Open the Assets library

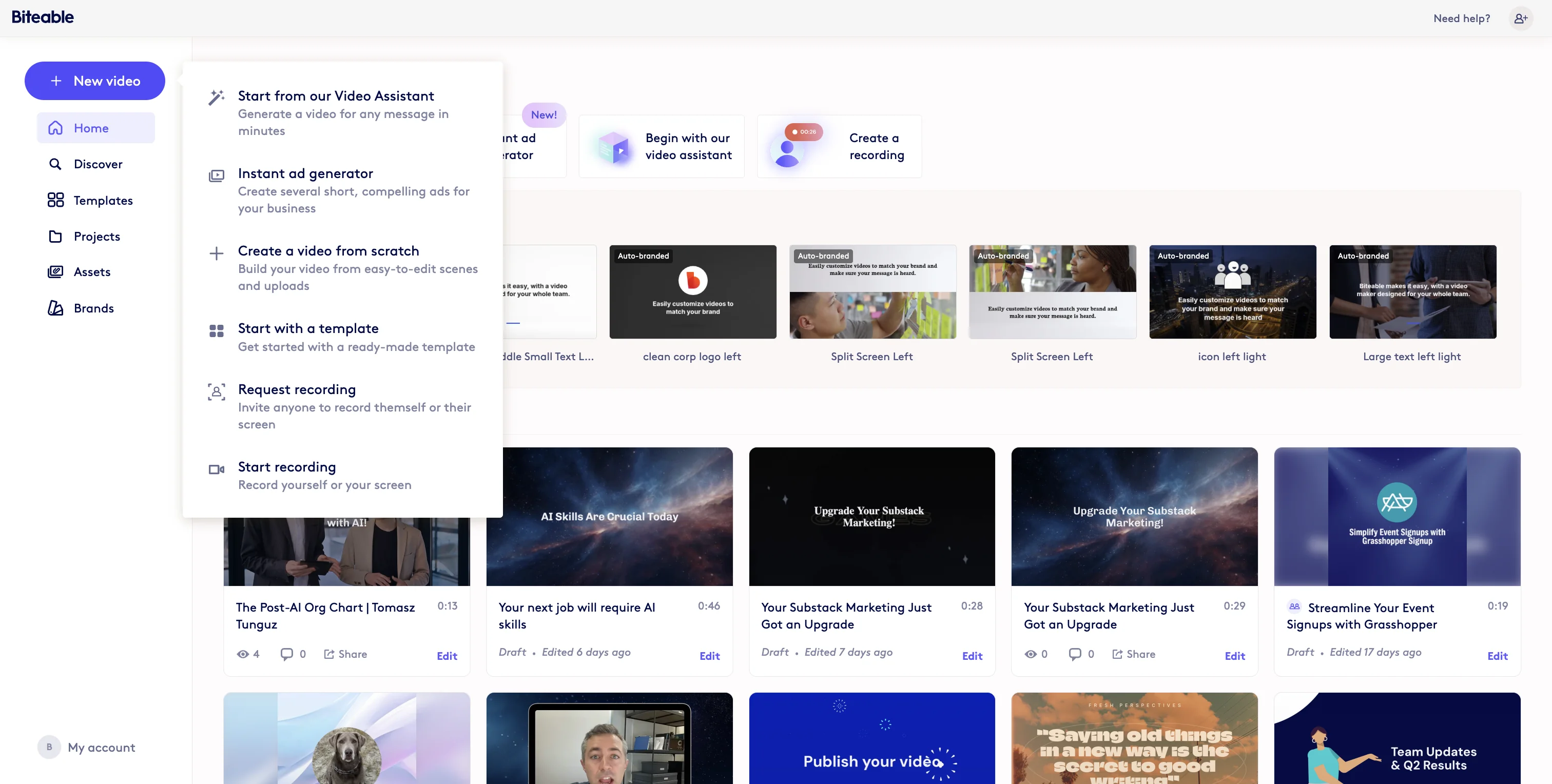click(x=91, y=271)
